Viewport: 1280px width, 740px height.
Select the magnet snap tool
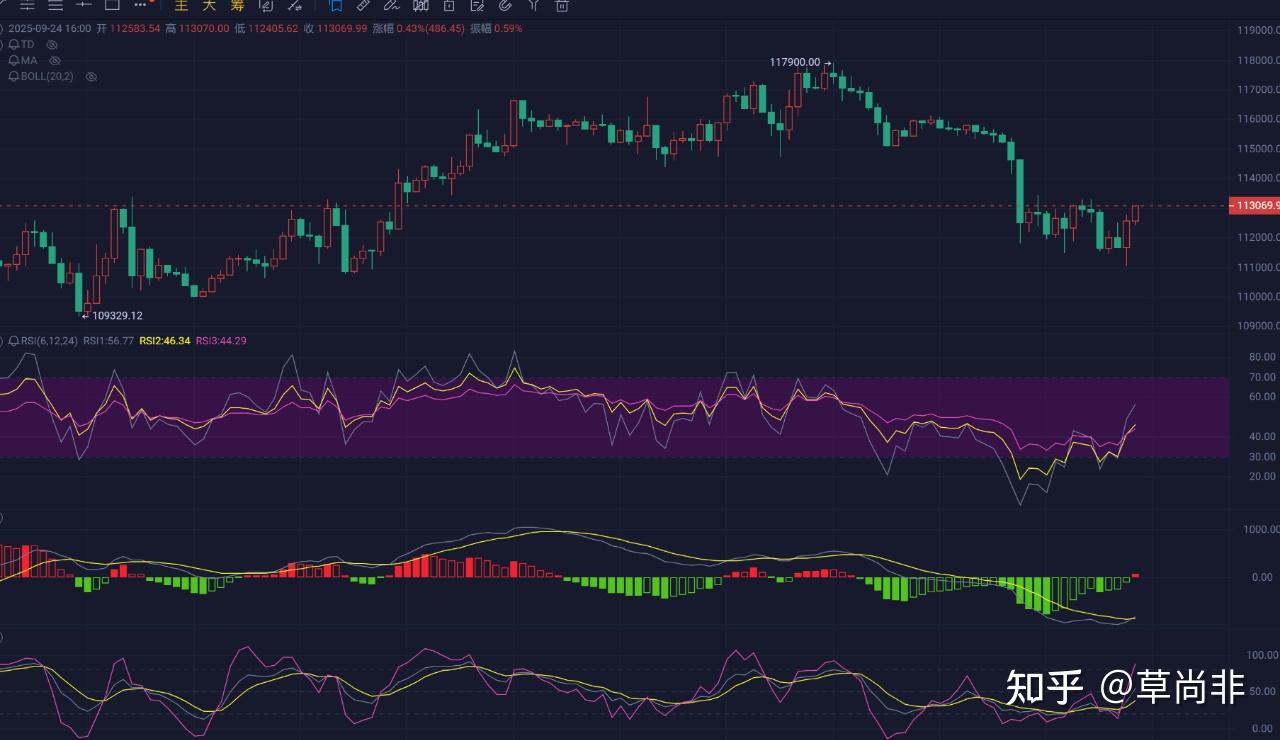point(505,5)
